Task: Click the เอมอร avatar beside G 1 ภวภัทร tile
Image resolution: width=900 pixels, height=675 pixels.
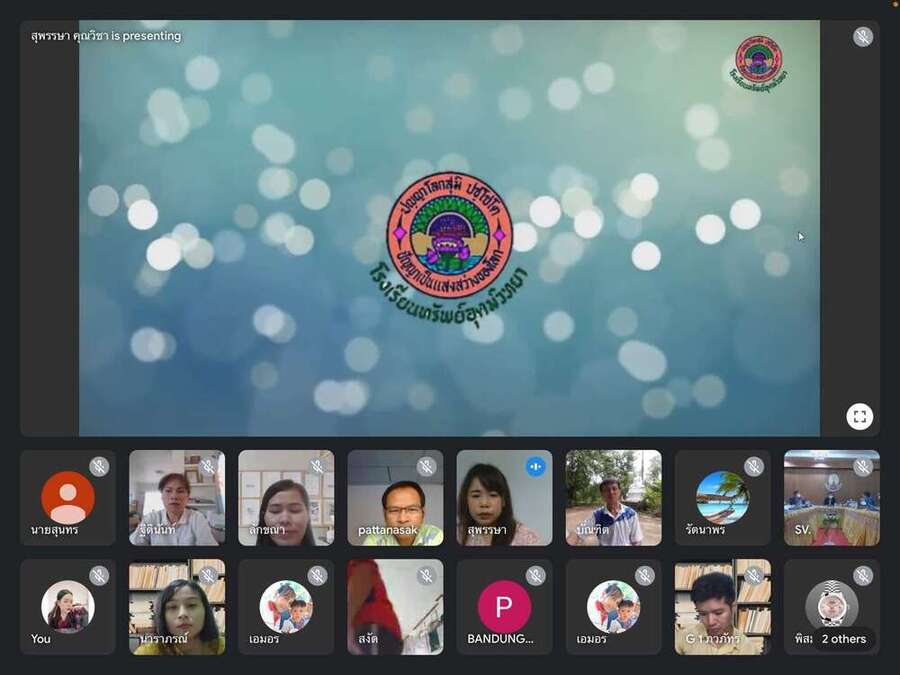Action: [613, 606]
